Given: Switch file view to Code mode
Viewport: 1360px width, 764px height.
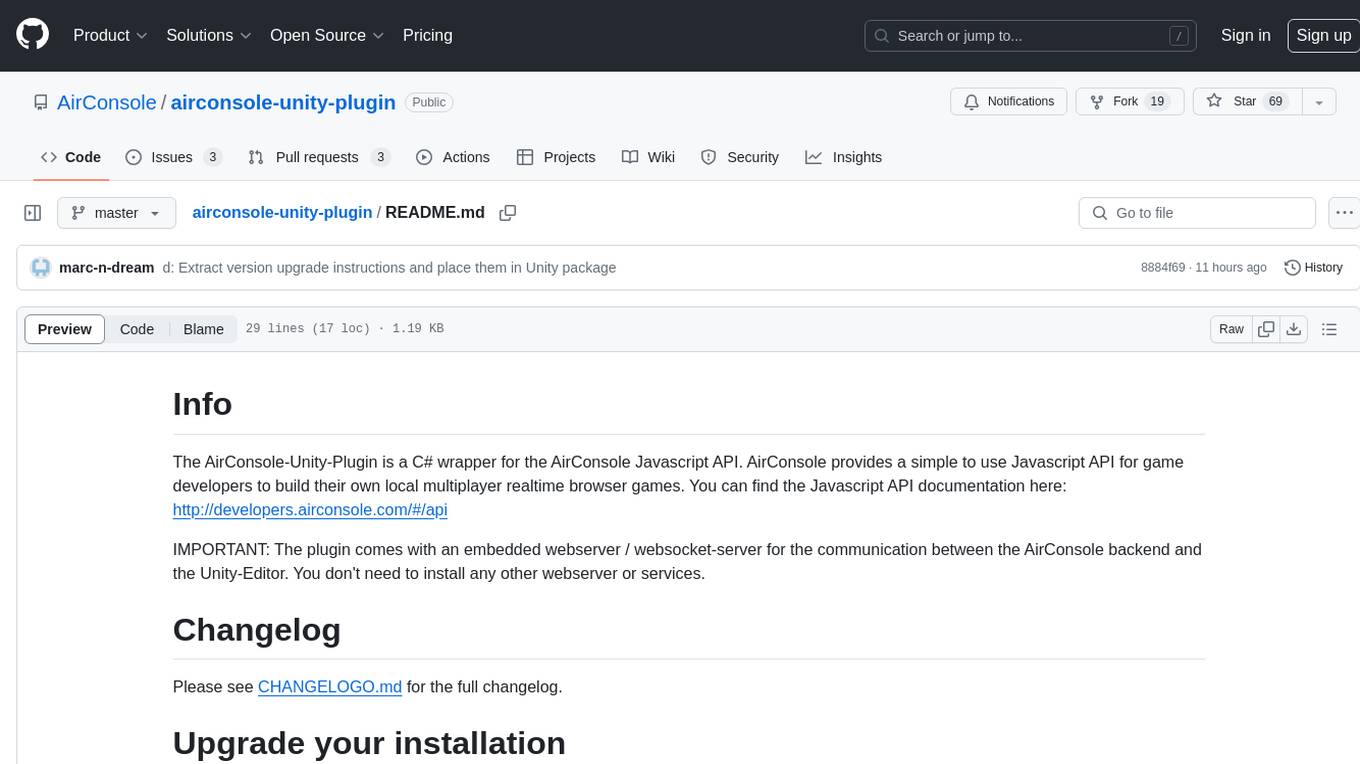Looking at the screenshot, I should [x=137, y=329].
